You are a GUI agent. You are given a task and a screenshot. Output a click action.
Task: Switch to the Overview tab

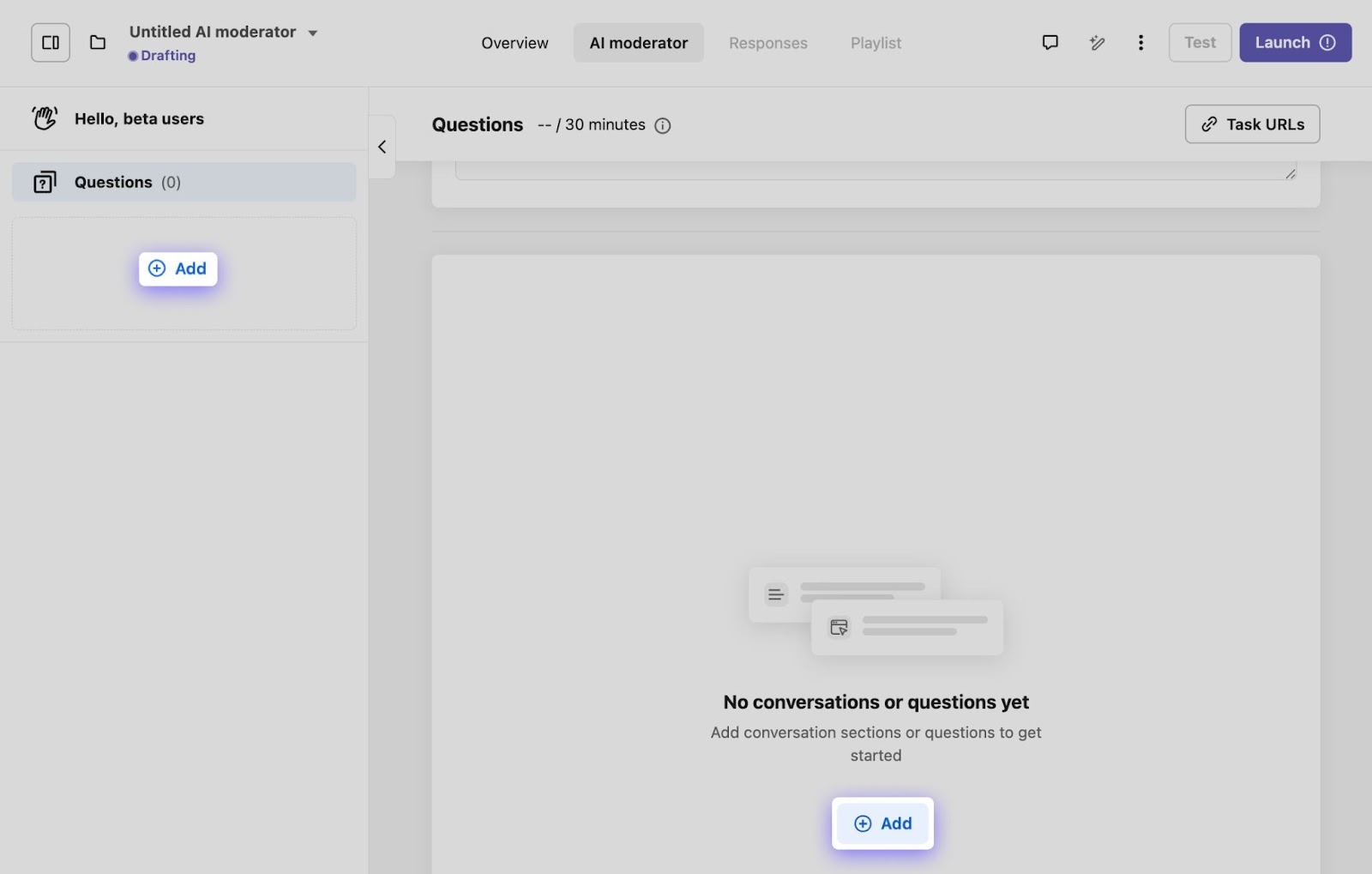pos(514,43)
